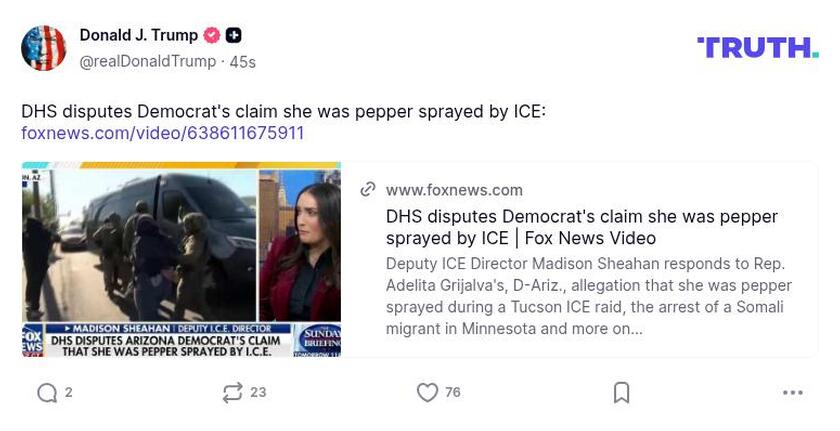
Task: Open the reply comment bubble icon
Action: tap(47, 393)
